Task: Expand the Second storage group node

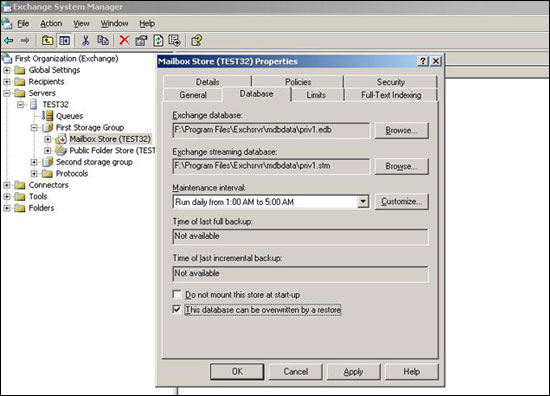Action: [34, 162]
